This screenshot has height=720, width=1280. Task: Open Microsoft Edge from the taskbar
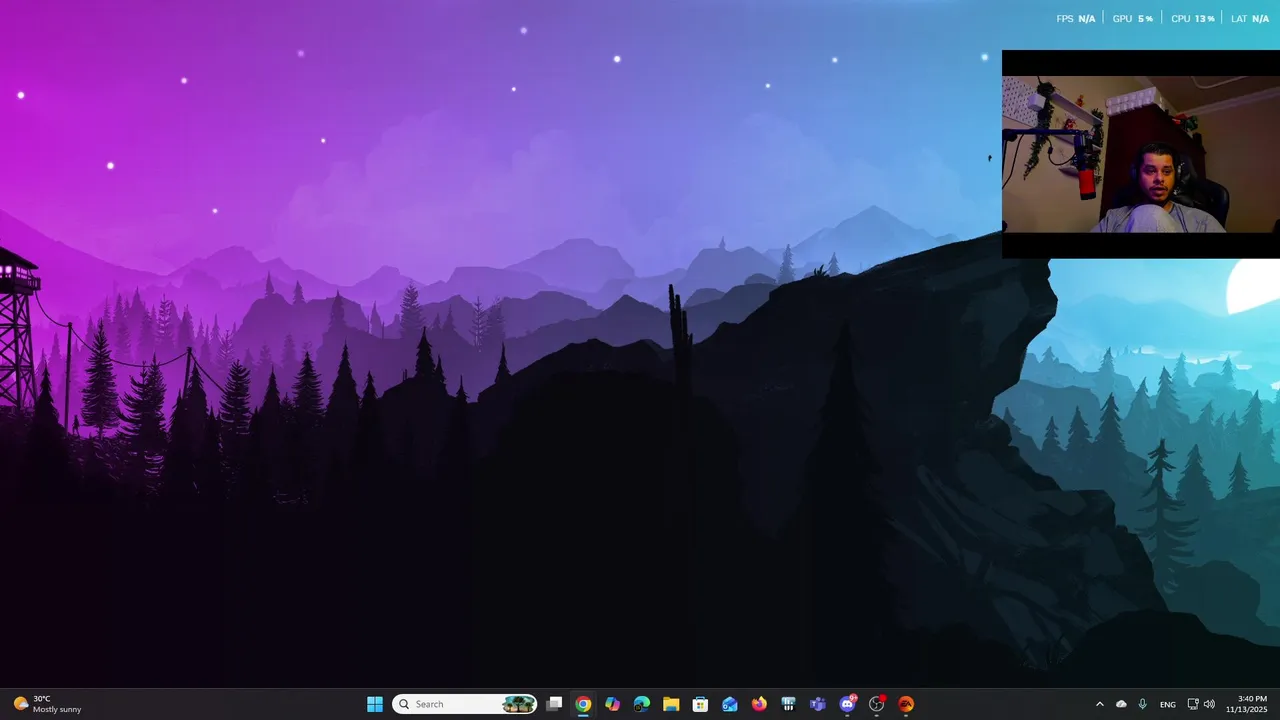(x=642, y=704)
